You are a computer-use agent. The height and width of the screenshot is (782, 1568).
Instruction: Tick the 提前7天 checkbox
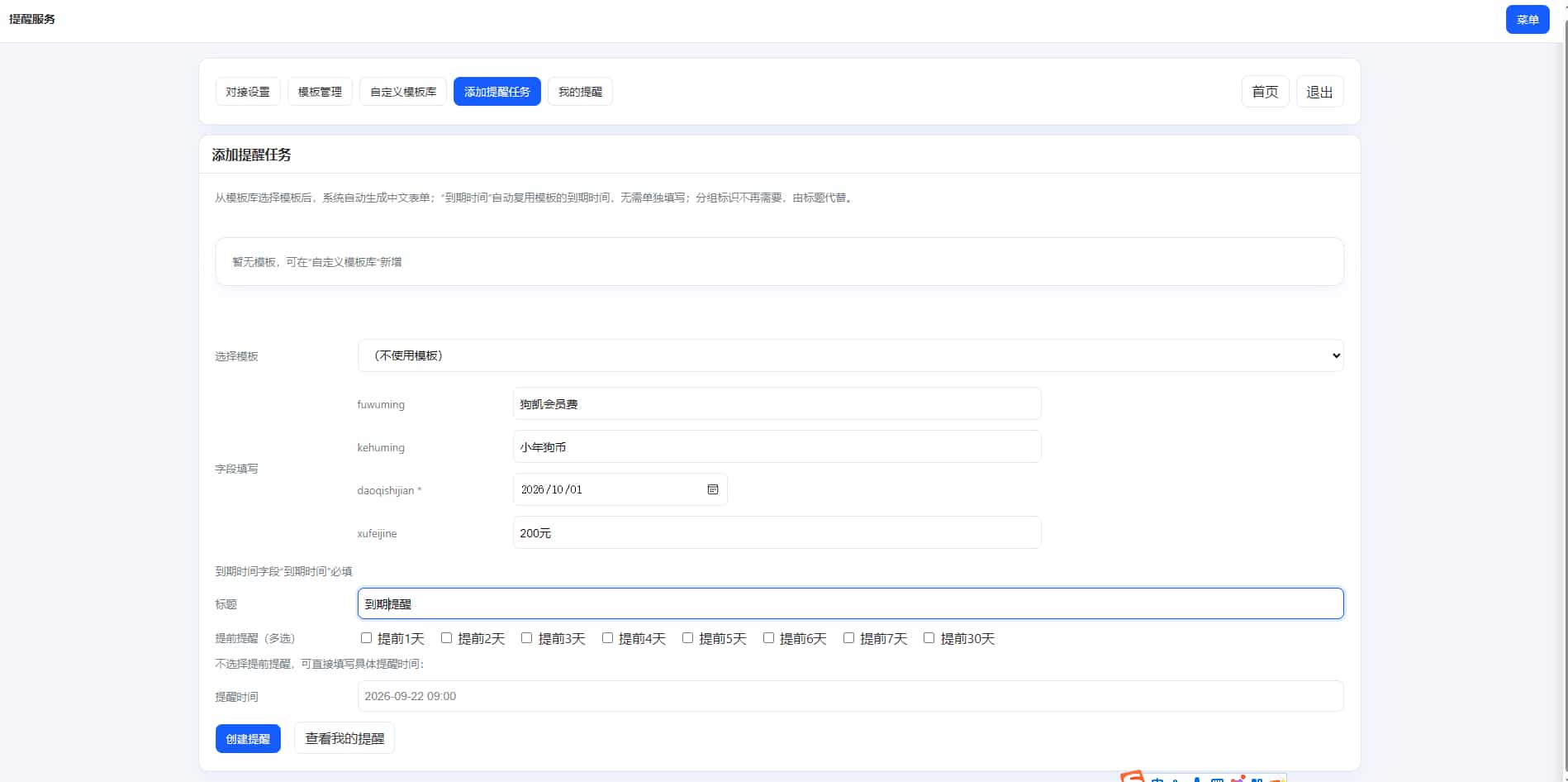click(848, 638)
